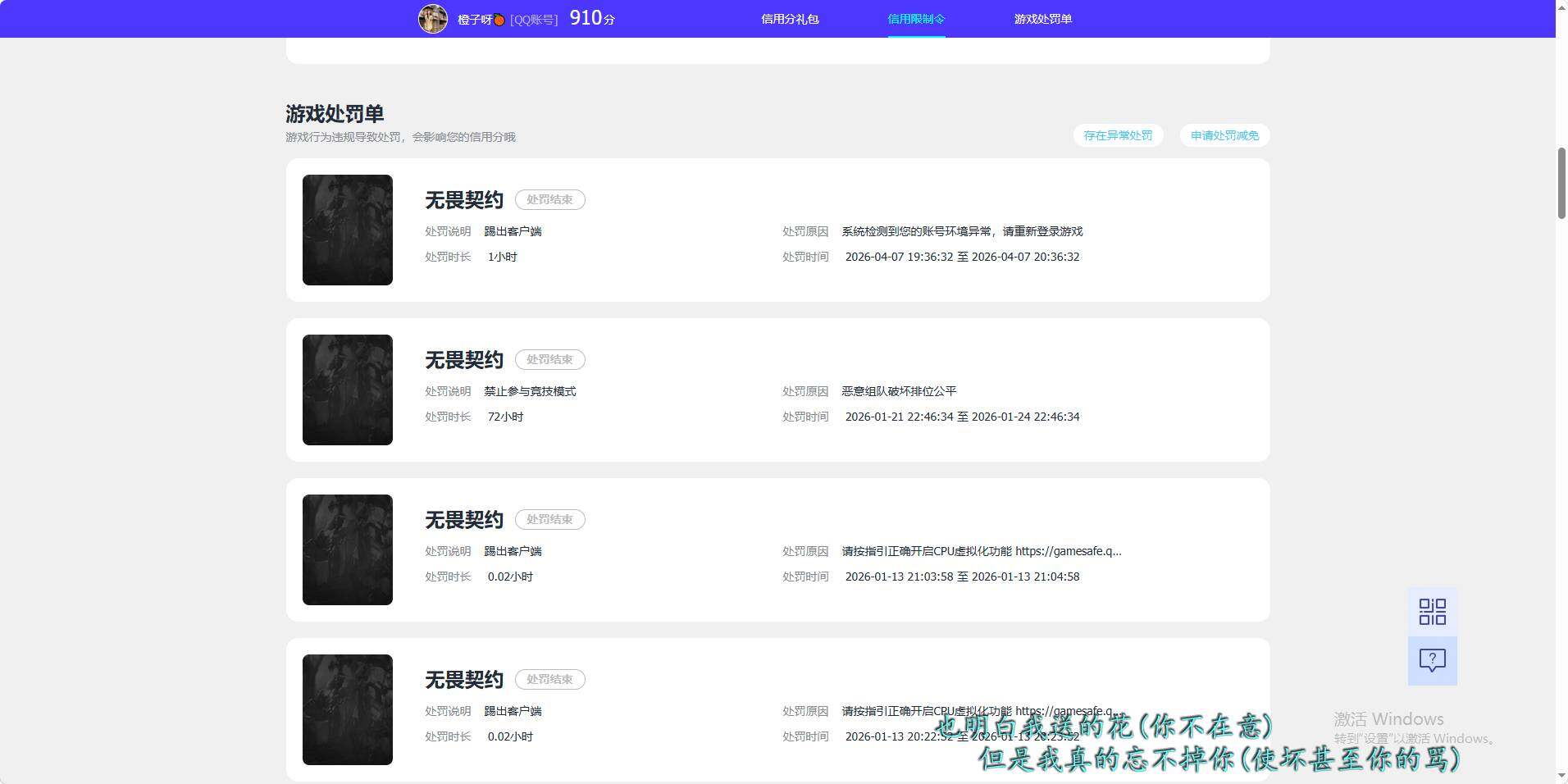This screenshot has height=784, width=1568.
Task: Click the user avatar in header
Action: (432, 19)
